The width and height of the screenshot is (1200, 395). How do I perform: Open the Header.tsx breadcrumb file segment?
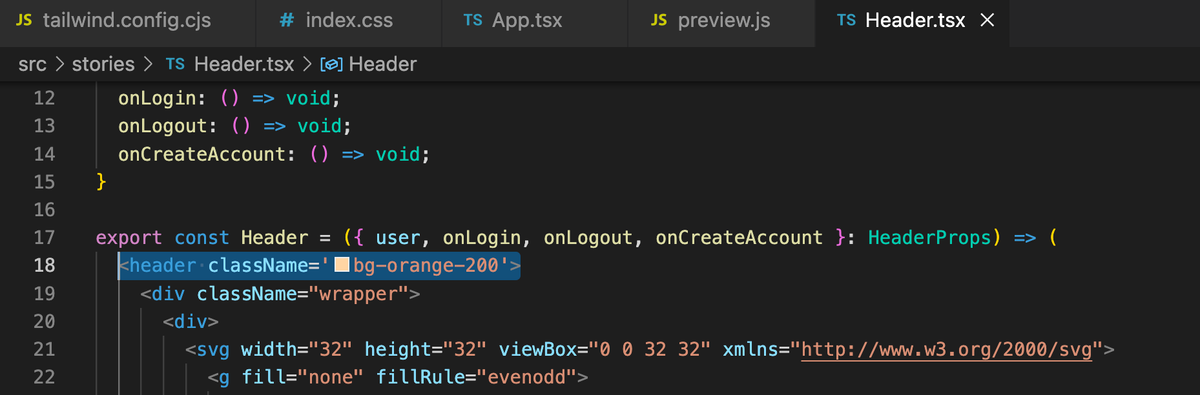click(x=244, y=65)
